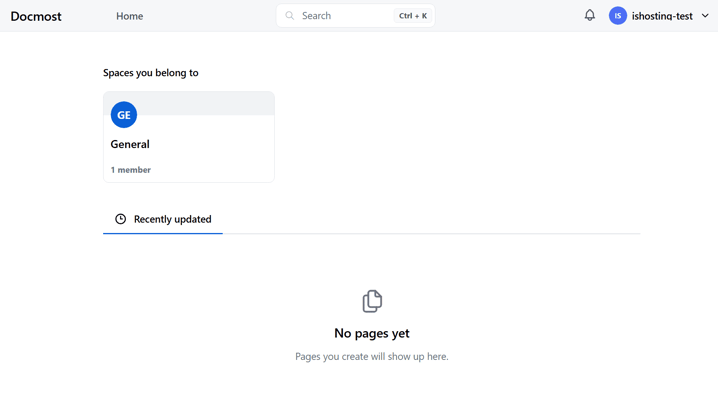718x399 pixels.
Task: Click the clock icon on Recently updated
Action: pyautogui.click(x=120, y=219)
